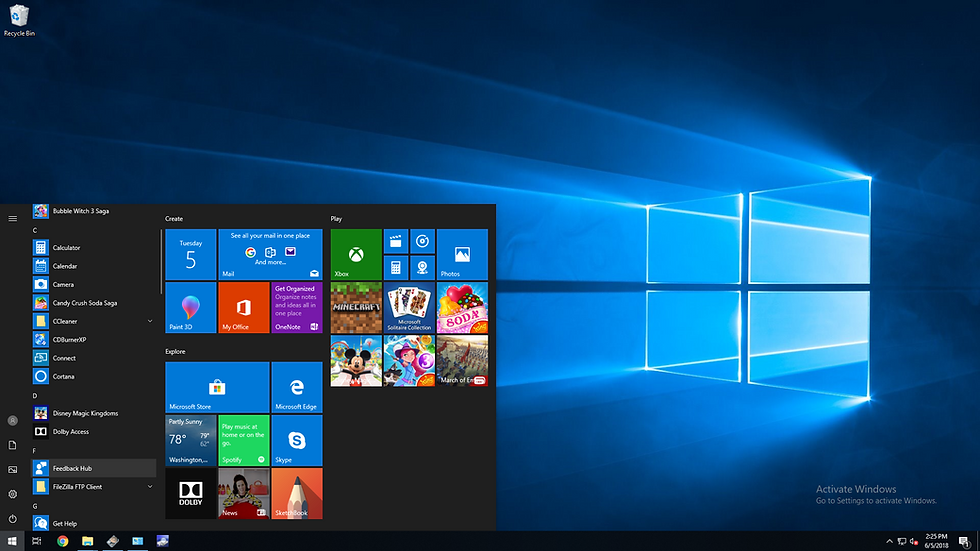Open Get Help from the app list

coord(94,524)
